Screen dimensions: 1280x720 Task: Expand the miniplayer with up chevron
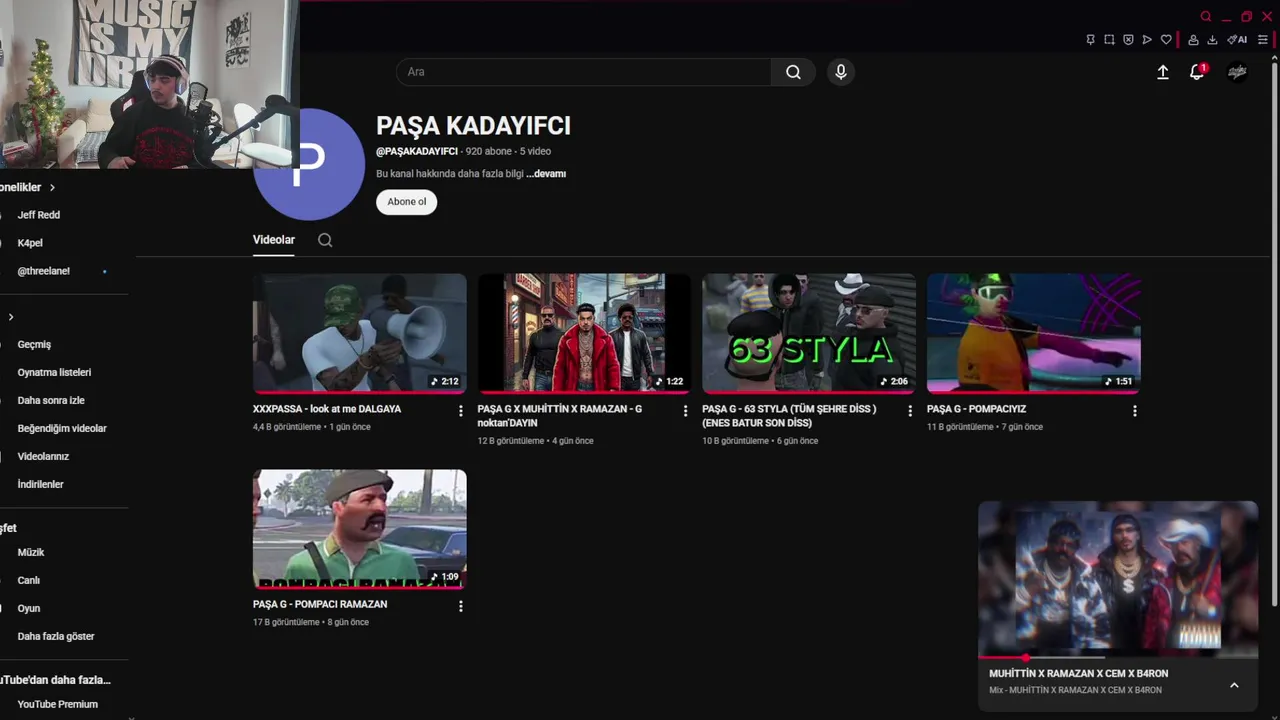1234,685
